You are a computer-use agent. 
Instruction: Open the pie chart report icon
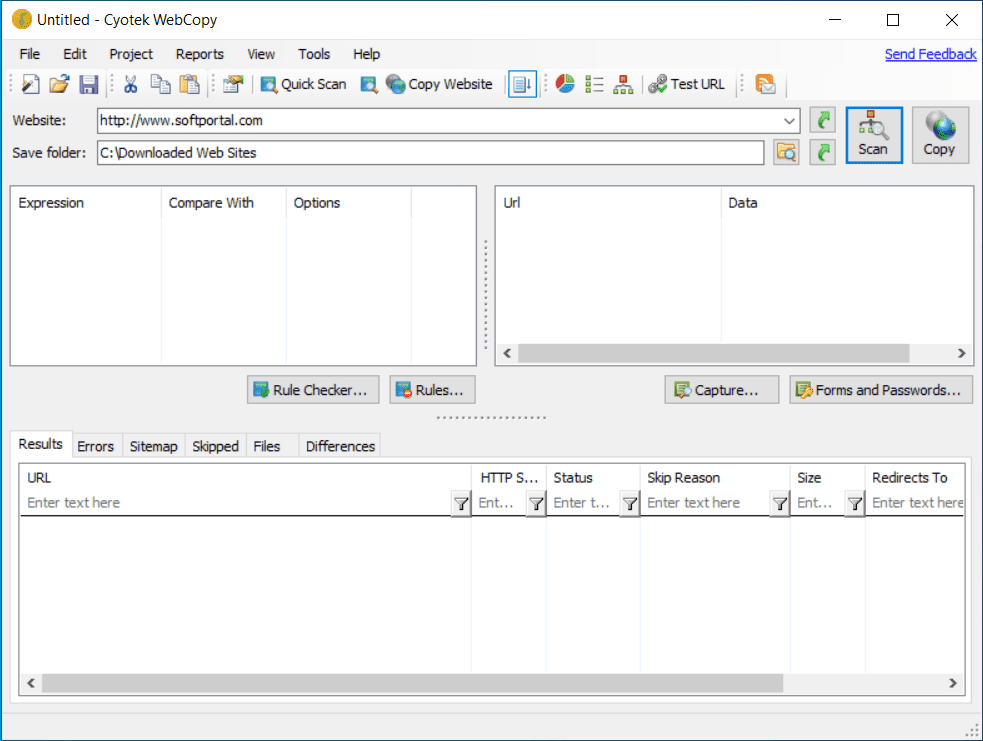pos(565,85)
